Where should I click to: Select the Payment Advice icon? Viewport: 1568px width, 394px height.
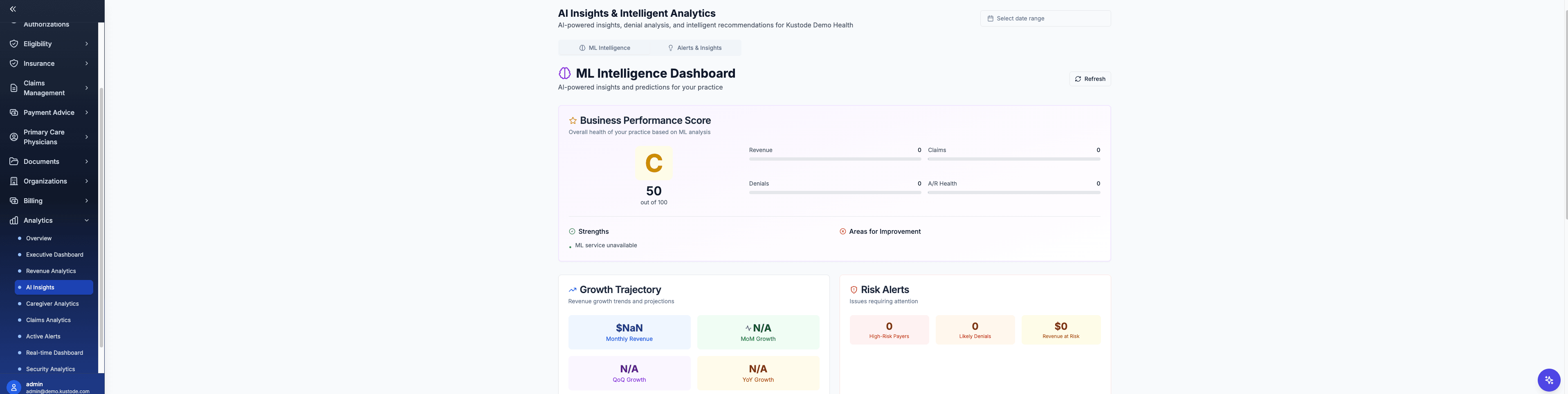pos(13,112)
